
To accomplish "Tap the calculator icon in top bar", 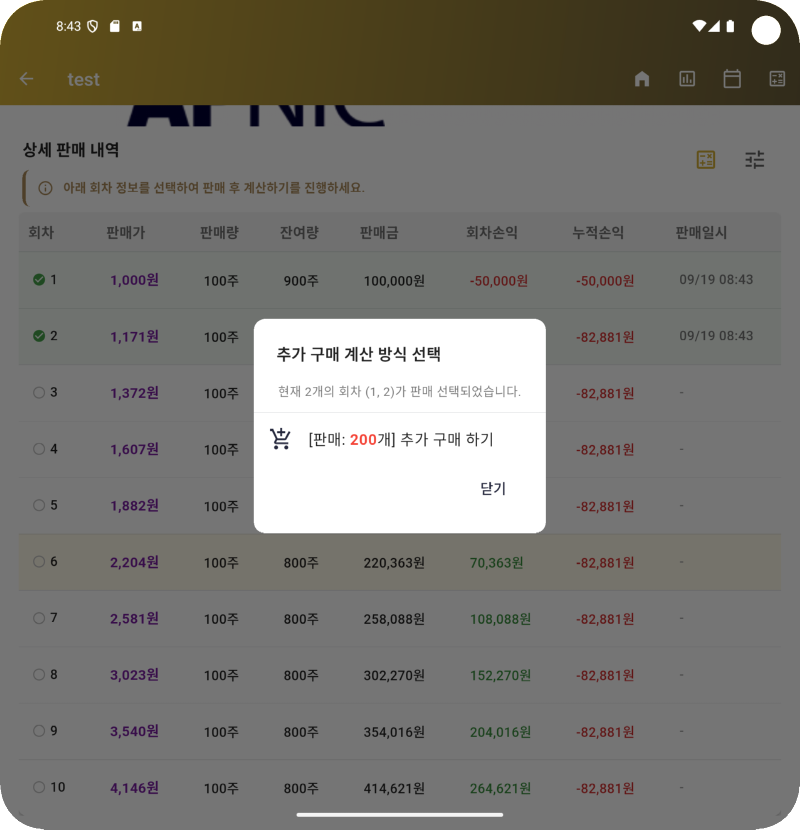I will tap(777, 79).
